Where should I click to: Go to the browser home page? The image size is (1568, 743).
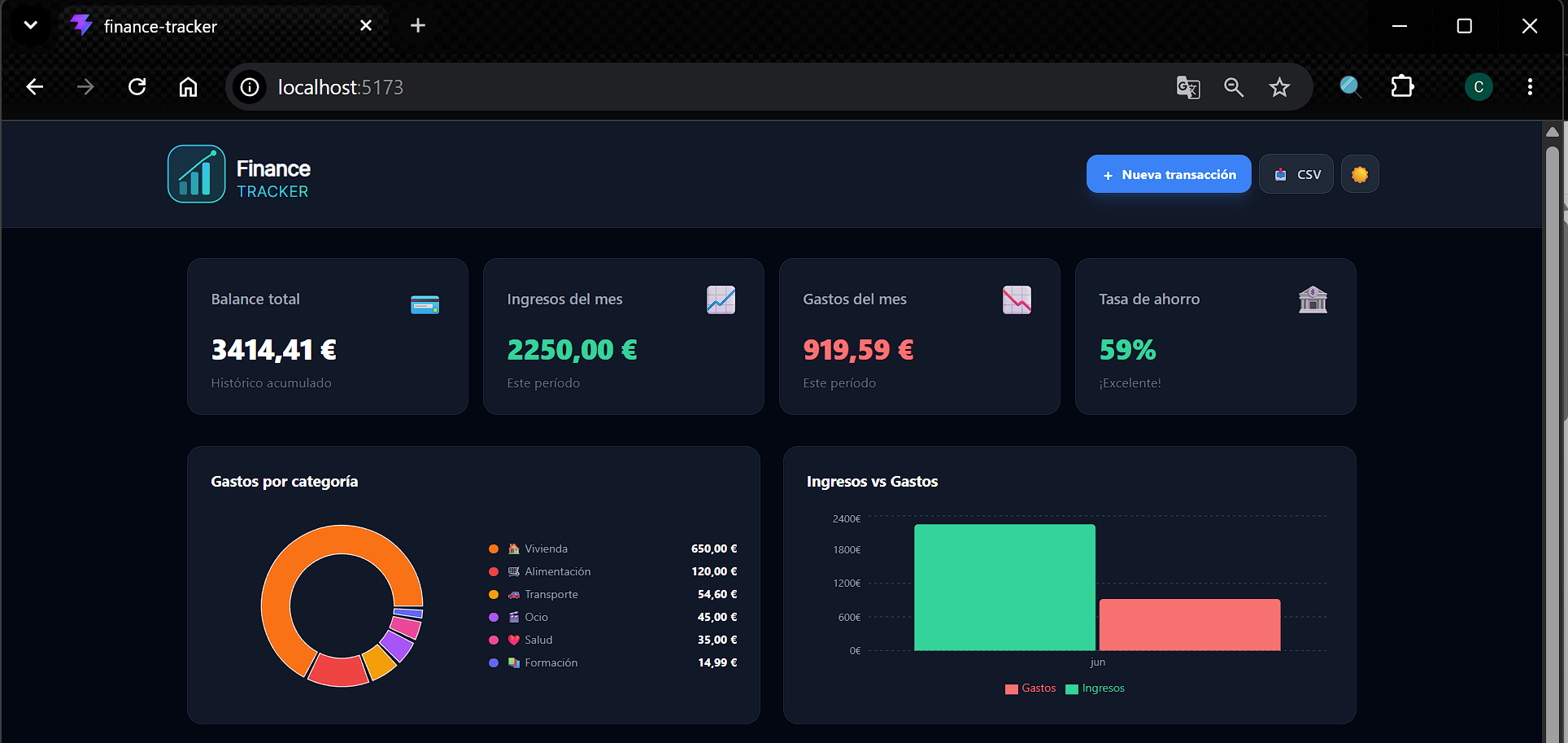click(188, 87)
